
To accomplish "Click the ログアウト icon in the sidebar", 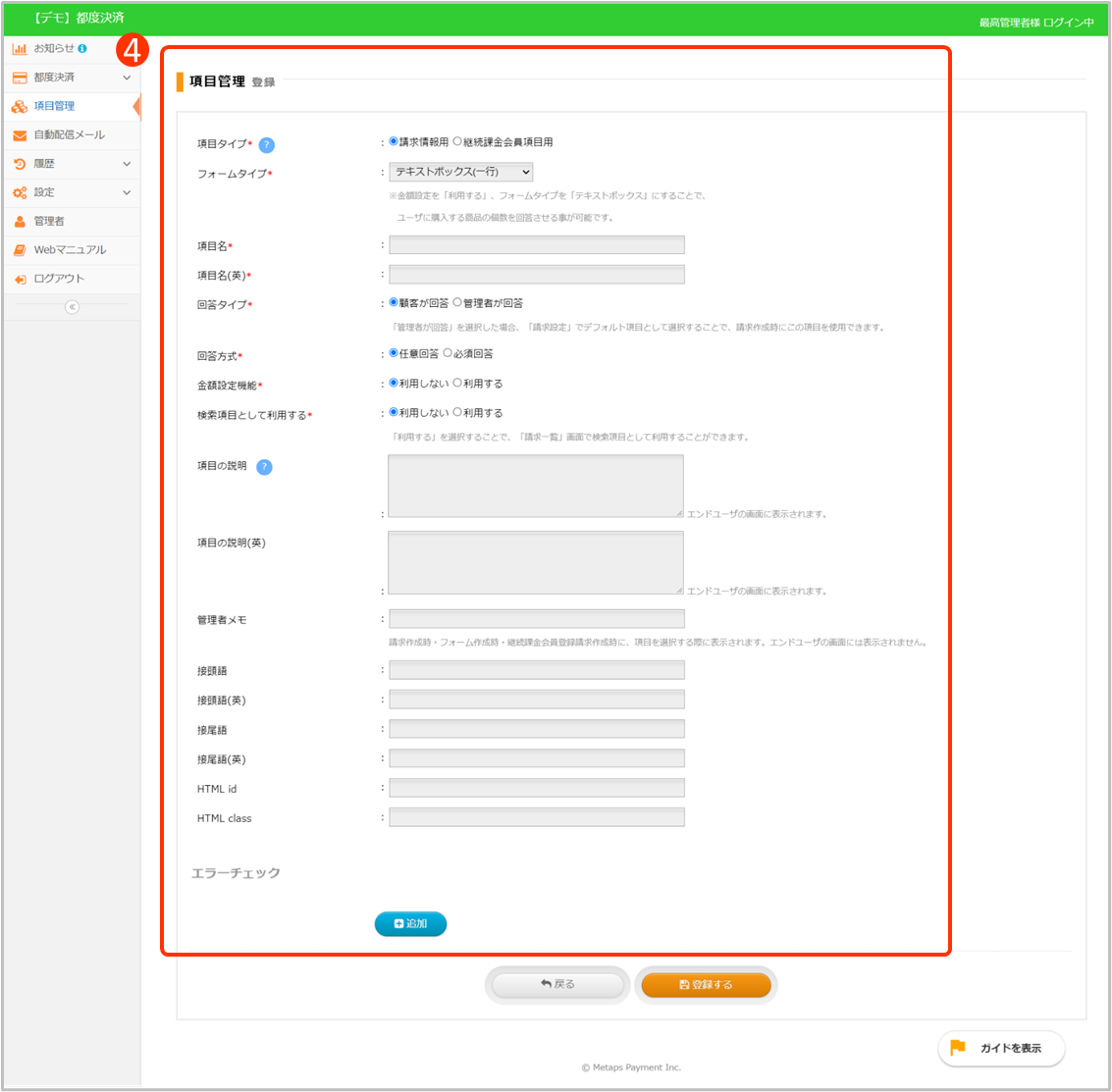I will coord(21,279).
